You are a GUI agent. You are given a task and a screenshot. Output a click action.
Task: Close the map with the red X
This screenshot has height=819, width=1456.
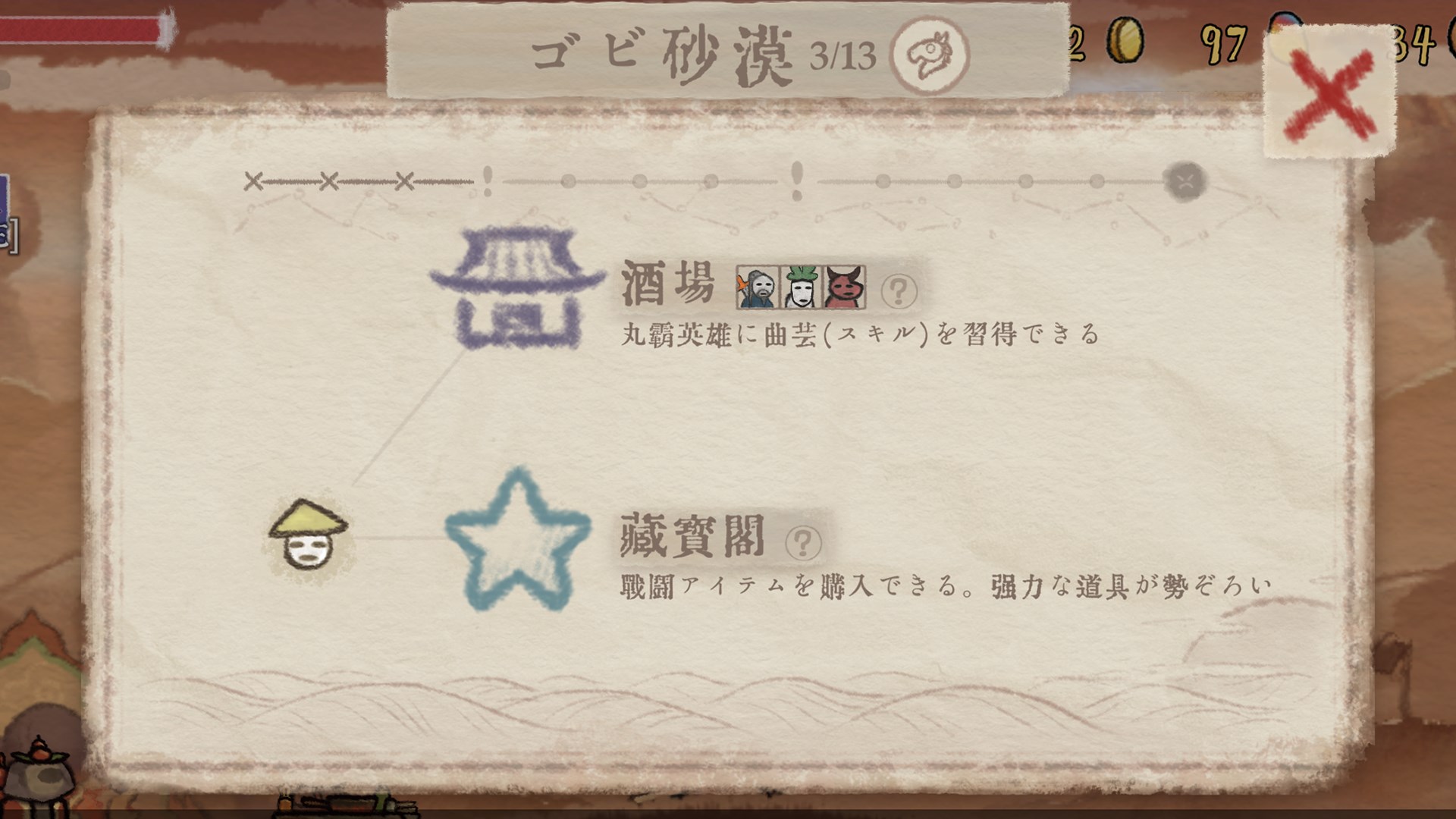(x=1329, y=93)
